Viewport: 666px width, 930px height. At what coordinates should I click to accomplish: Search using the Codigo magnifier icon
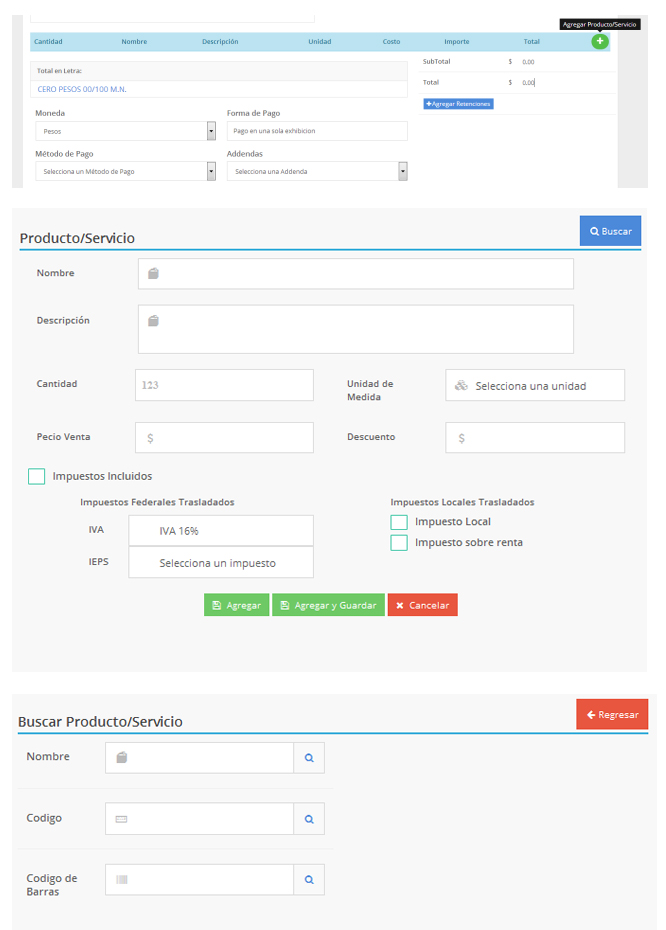(309, 818)
